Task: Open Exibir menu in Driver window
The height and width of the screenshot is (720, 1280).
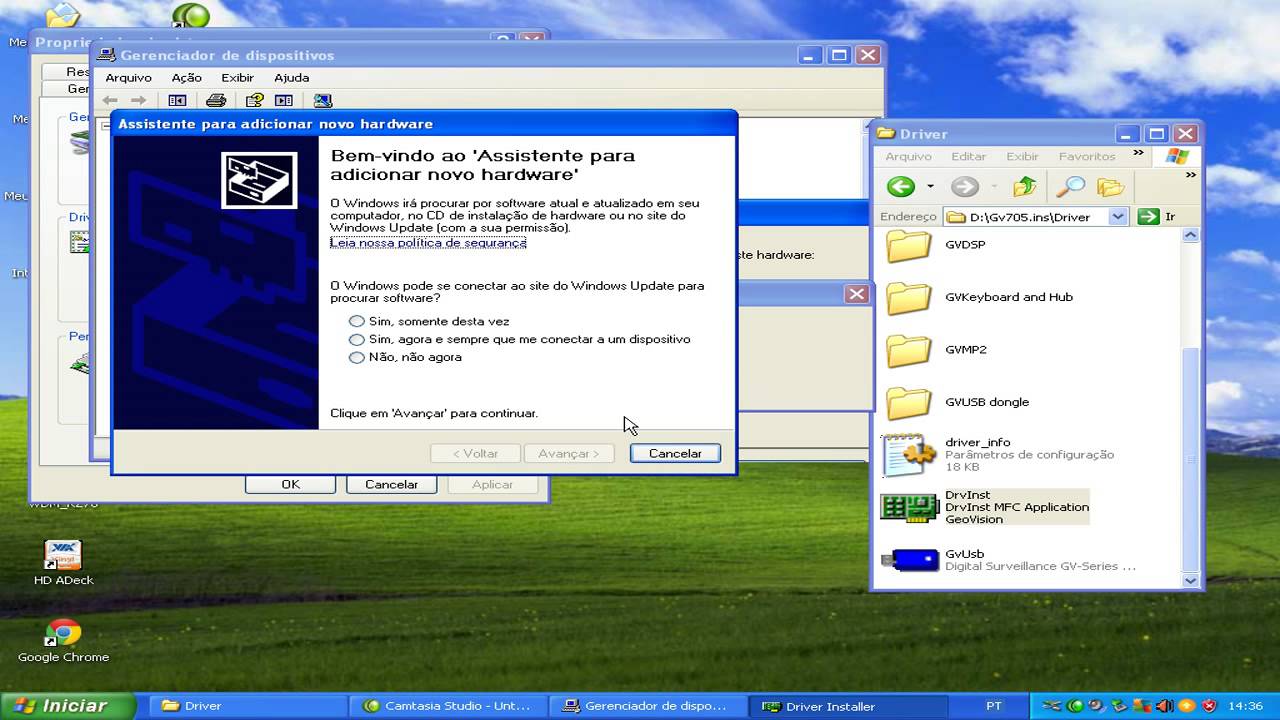Action: click(1022, 156)
